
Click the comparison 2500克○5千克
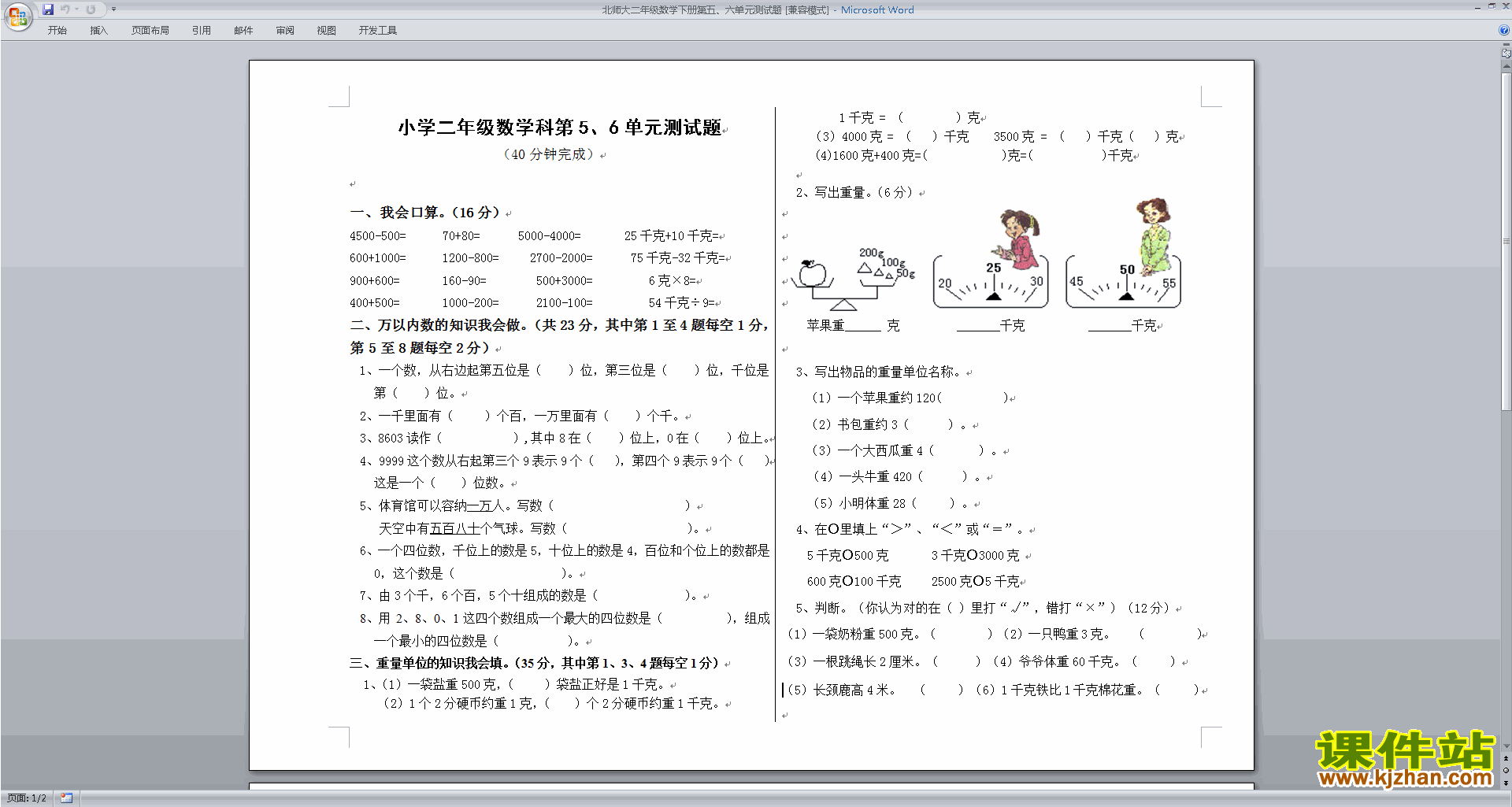pyautogui.click(x=976, y=582)
